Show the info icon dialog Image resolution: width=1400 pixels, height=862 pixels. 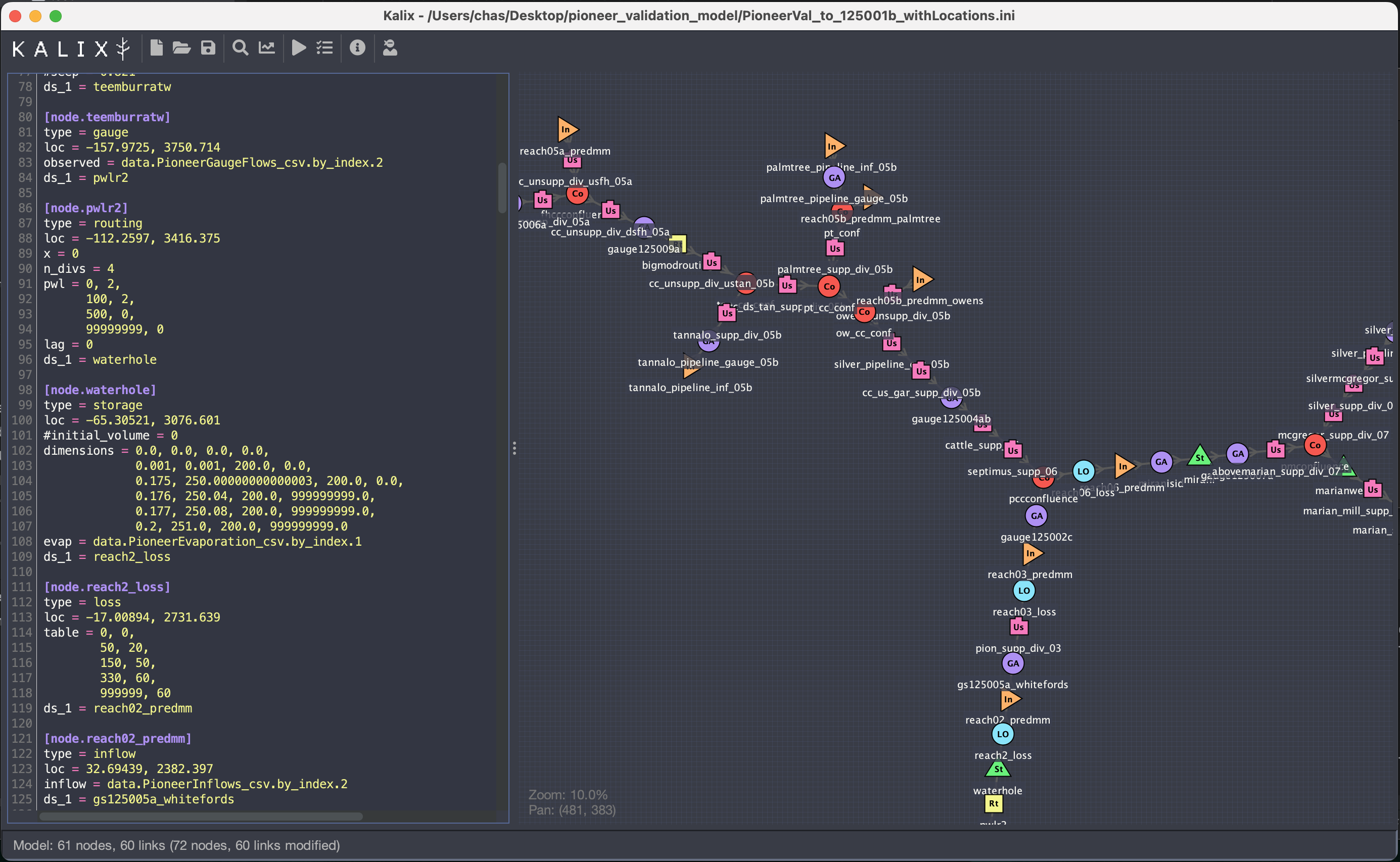point(357,47)
